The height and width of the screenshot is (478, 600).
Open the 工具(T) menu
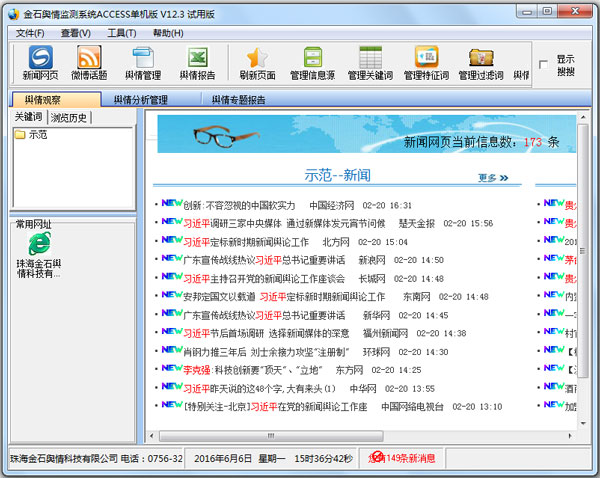point(121,32)
